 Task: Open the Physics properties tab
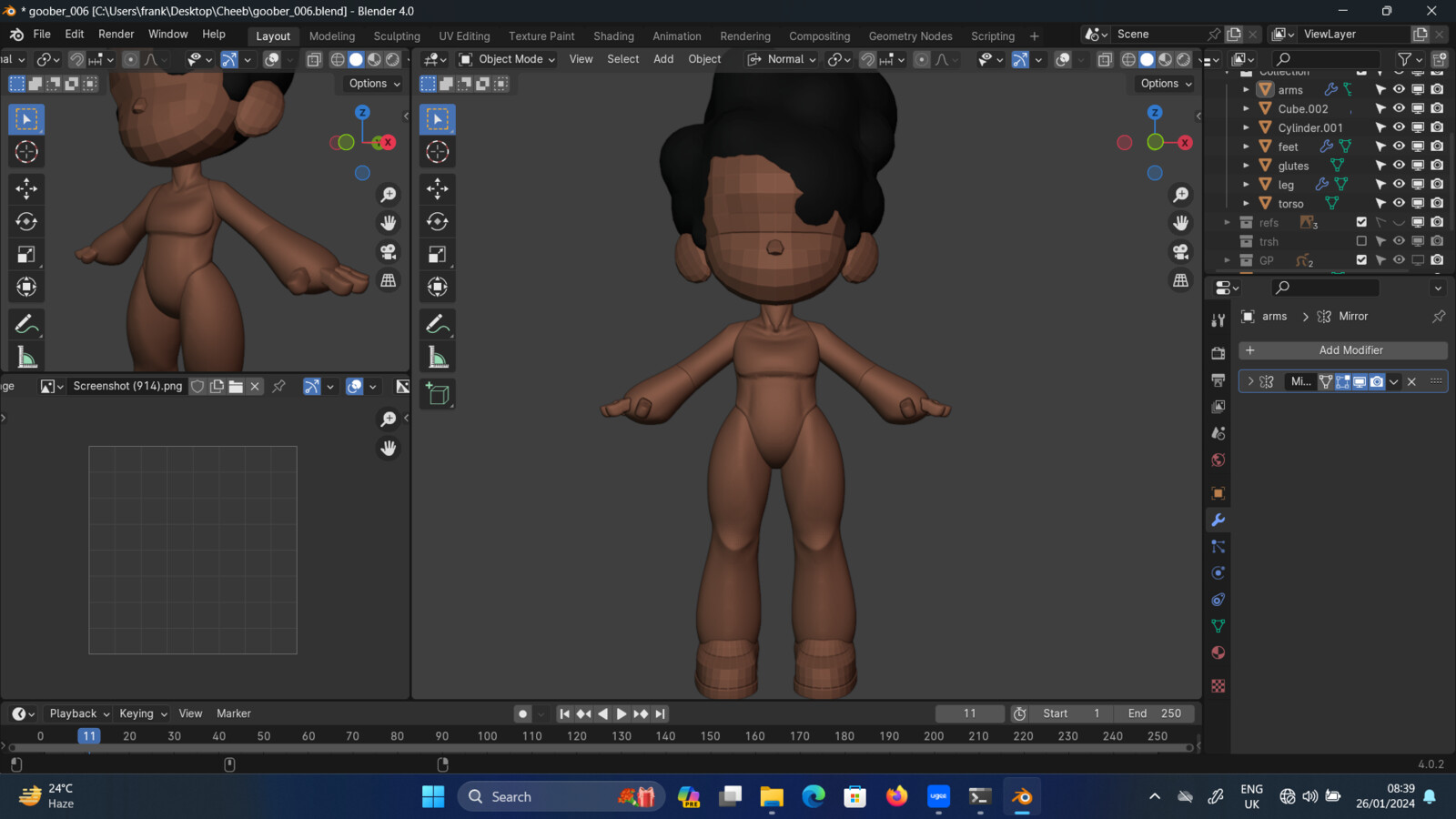click(x=1218, y=572)
